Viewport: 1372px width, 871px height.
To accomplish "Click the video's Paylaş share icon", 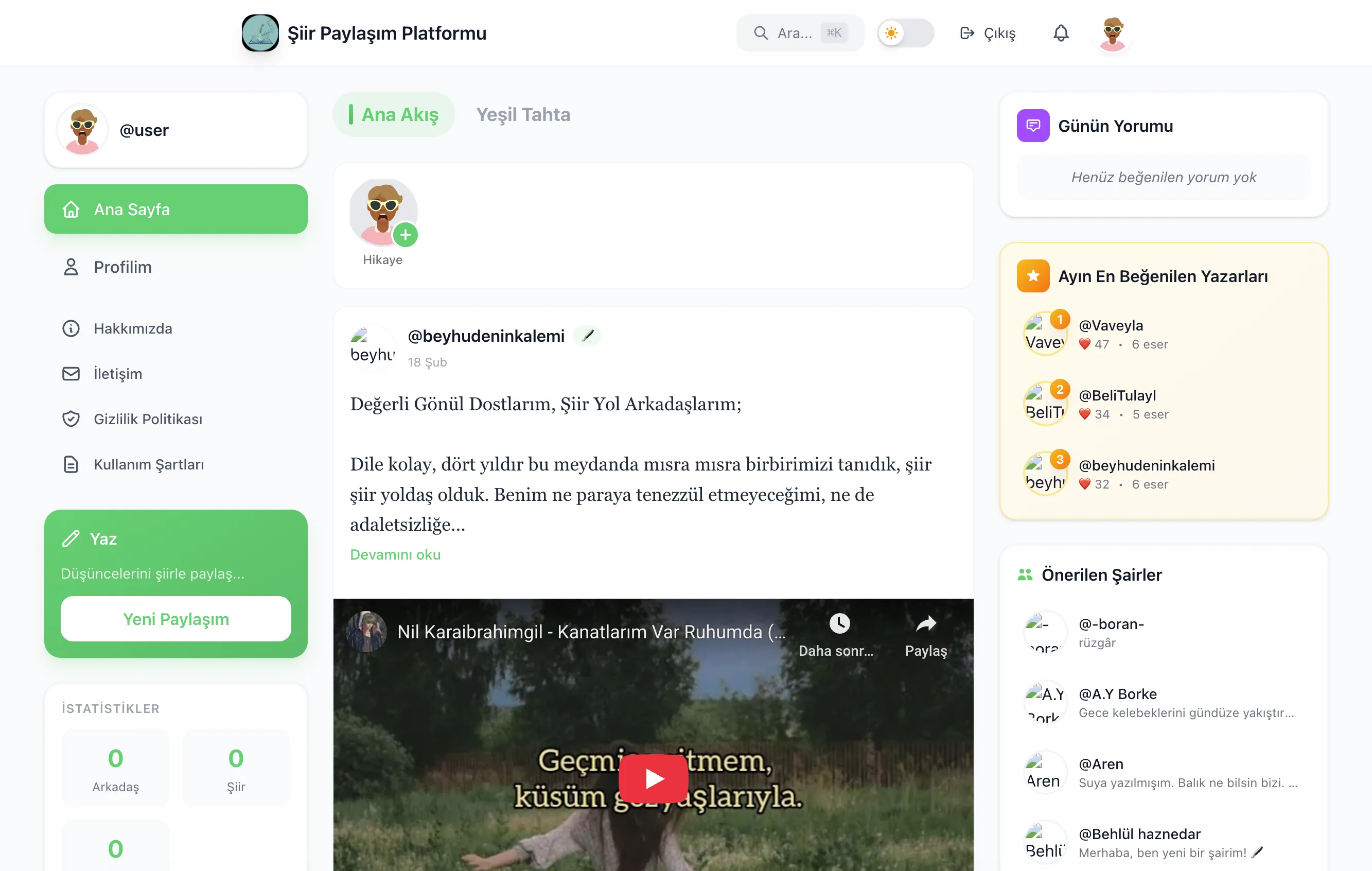I will click(925, 624).
